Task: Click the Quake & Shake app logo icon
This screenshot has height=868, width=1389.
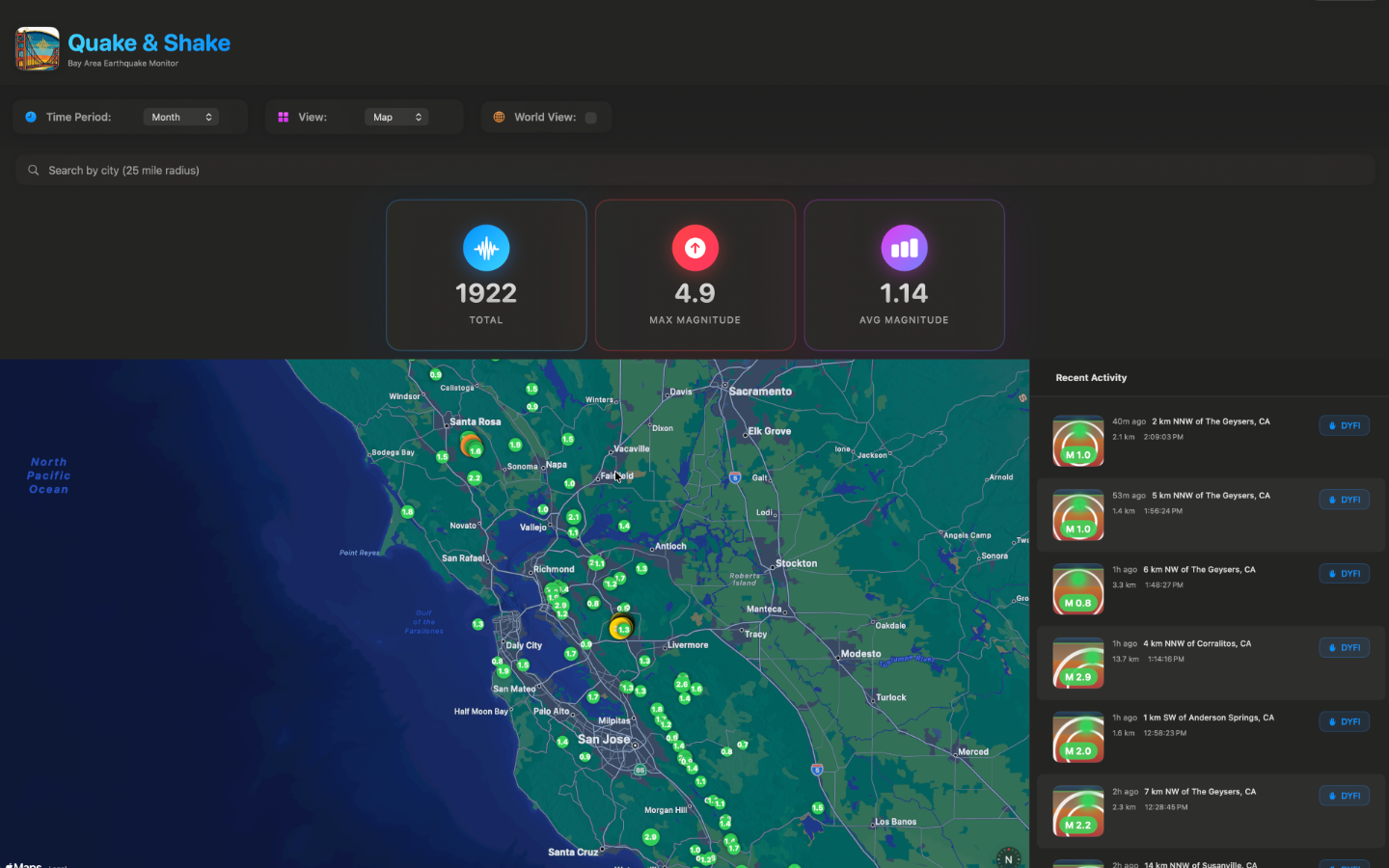Action: tap(38, 49)
